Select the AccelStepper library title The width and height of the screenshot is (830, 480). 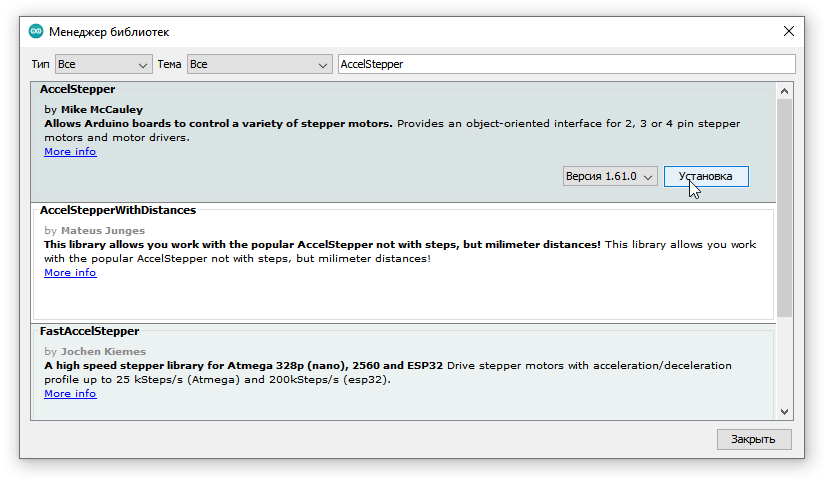click(x=77, y=90)
